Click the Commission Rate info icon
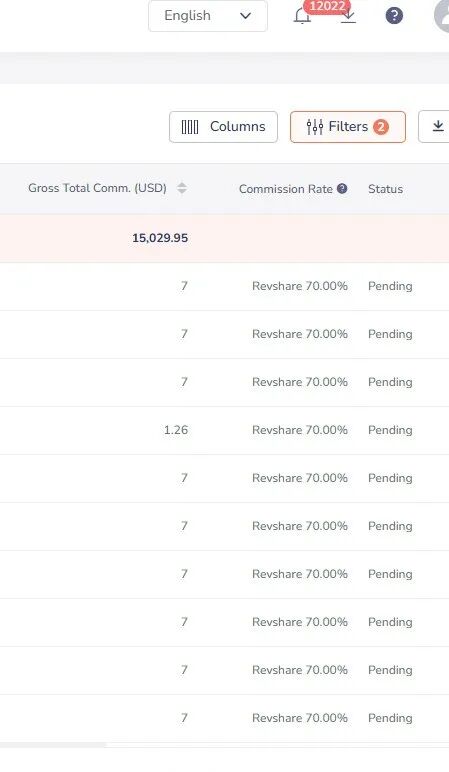This screenshot has height=772, width=449. pos(342,188)
